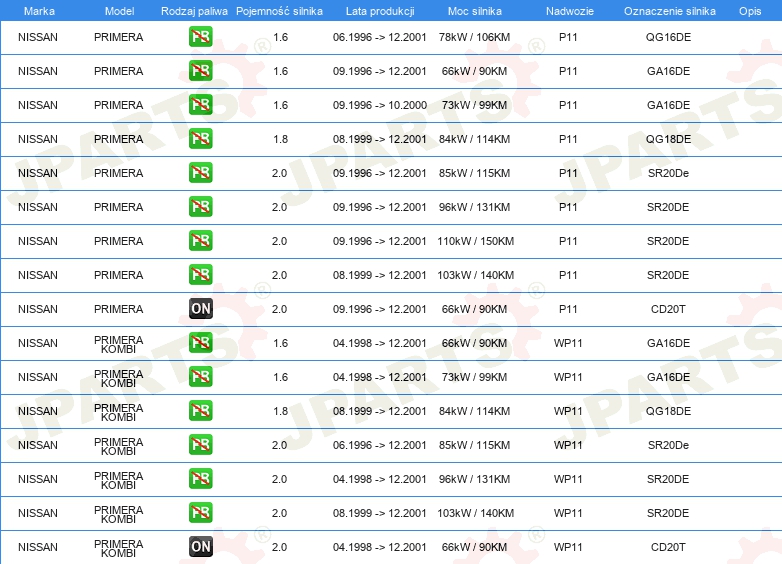Select the date range 09.1996 -> 10.2000
Image resolution: width=782 pixels, height=564 pixels.
(380, 105)
